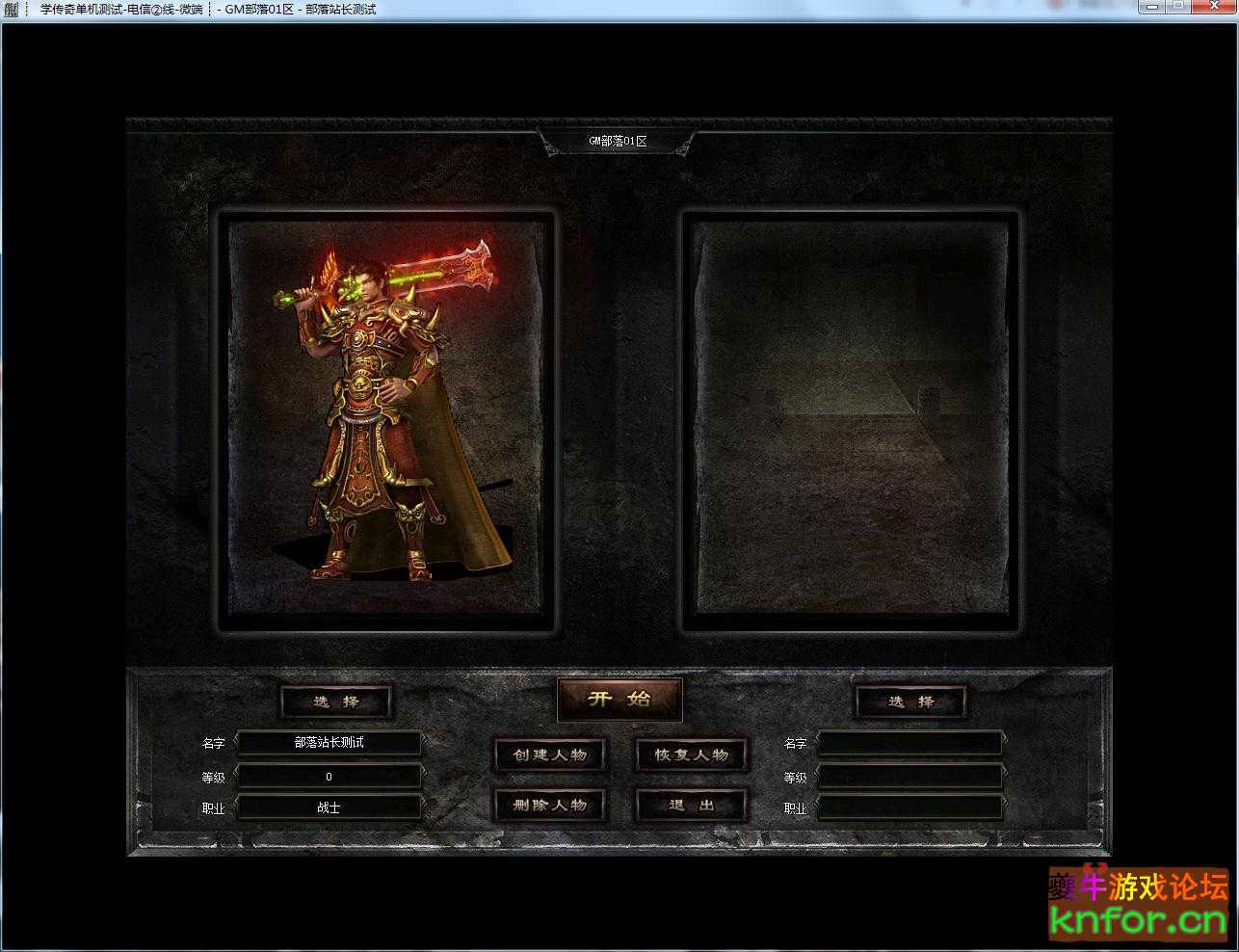Click the left level field showing 0

pos(330,777)
